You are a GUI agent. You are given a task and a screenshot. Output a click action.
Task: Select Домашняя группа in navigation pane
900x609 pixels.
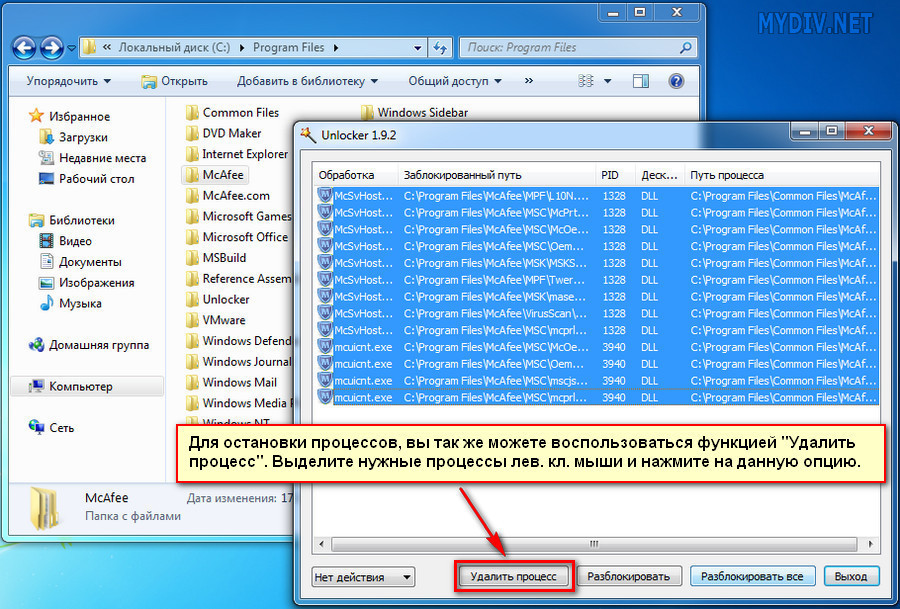coord(89,345)
